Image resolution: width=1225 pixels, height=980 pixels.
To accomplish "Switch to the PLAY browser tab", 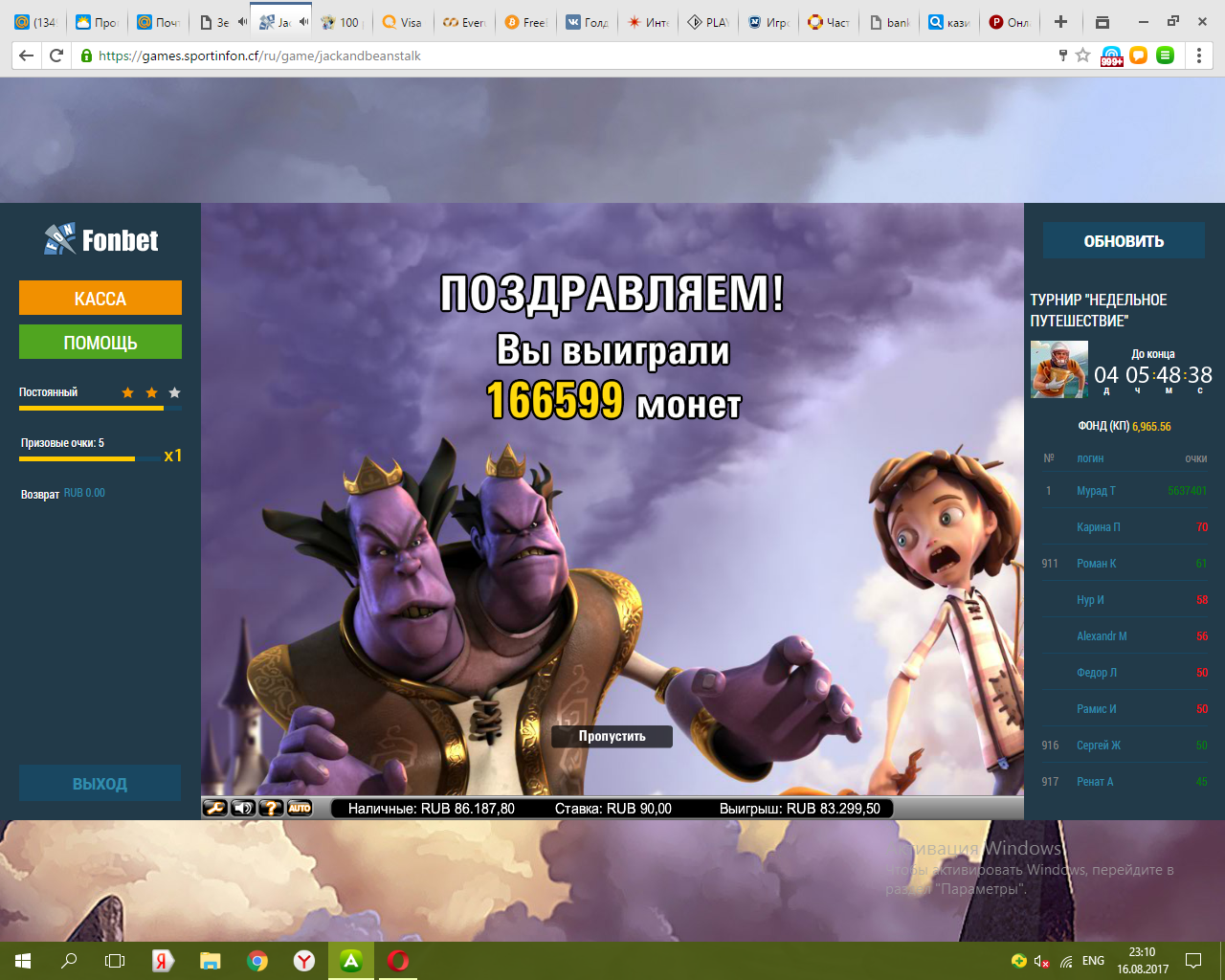I will [x=707, y=22].
